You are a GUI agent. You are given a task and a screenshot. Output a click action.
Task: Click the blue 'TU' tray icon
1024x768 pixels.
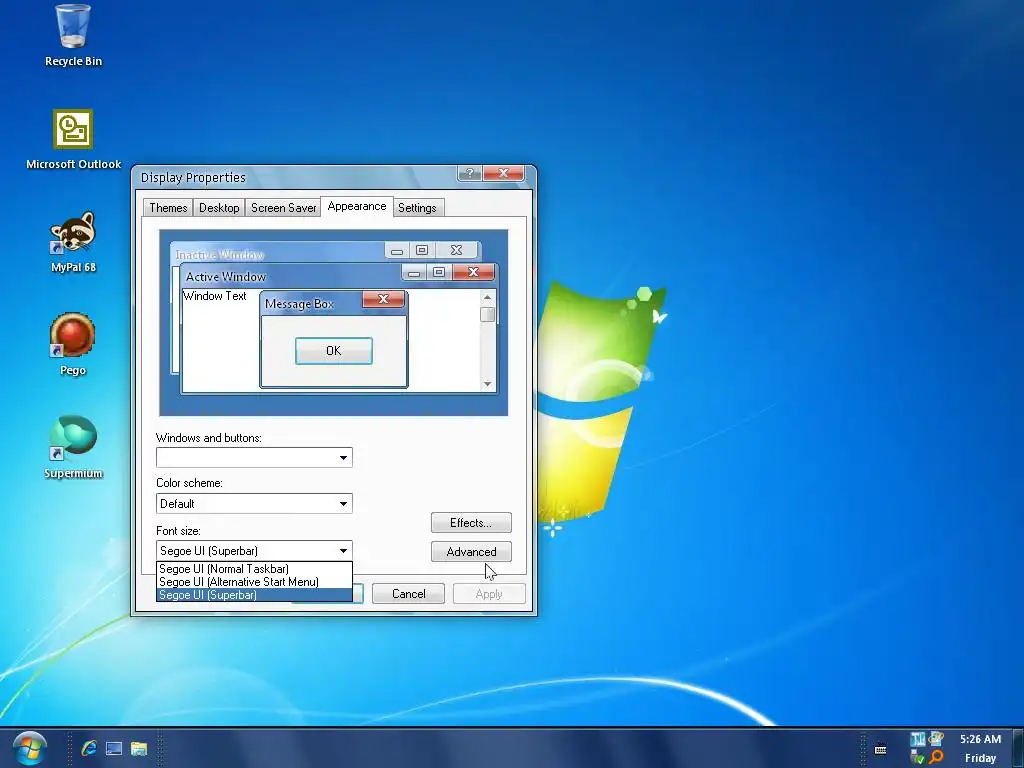[918, 739]
